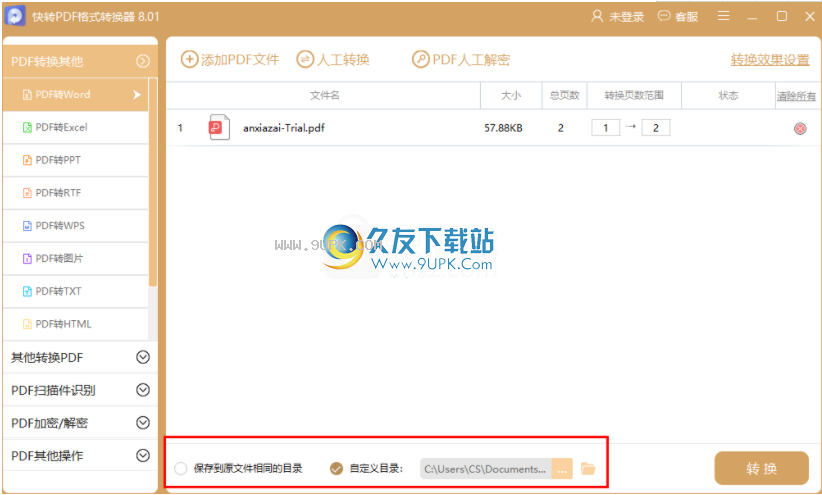Viewport: 822px width, 495px height.
Task: Select the PDF转RTF sidebar icon
Action: point(27,193)
